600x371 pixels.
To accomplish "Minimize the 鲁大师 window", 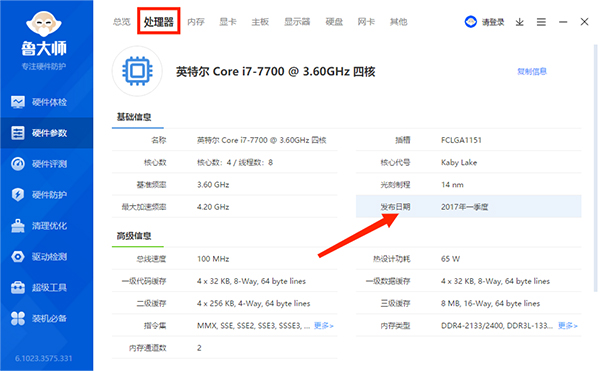I will tap(563, 22).
